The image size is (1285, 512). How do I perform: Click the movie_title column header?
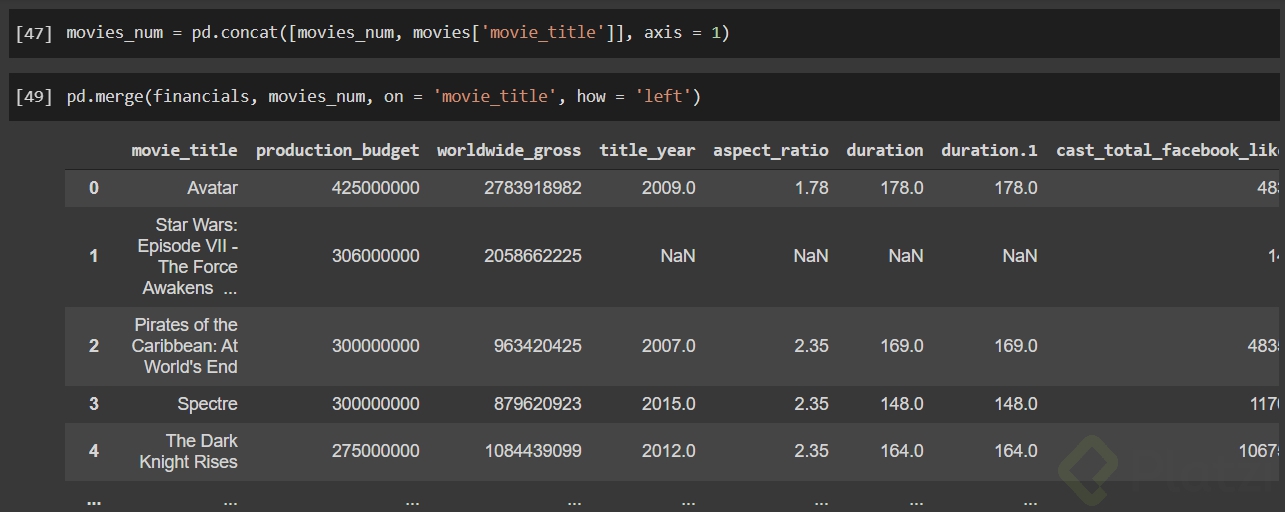point(184,150)
